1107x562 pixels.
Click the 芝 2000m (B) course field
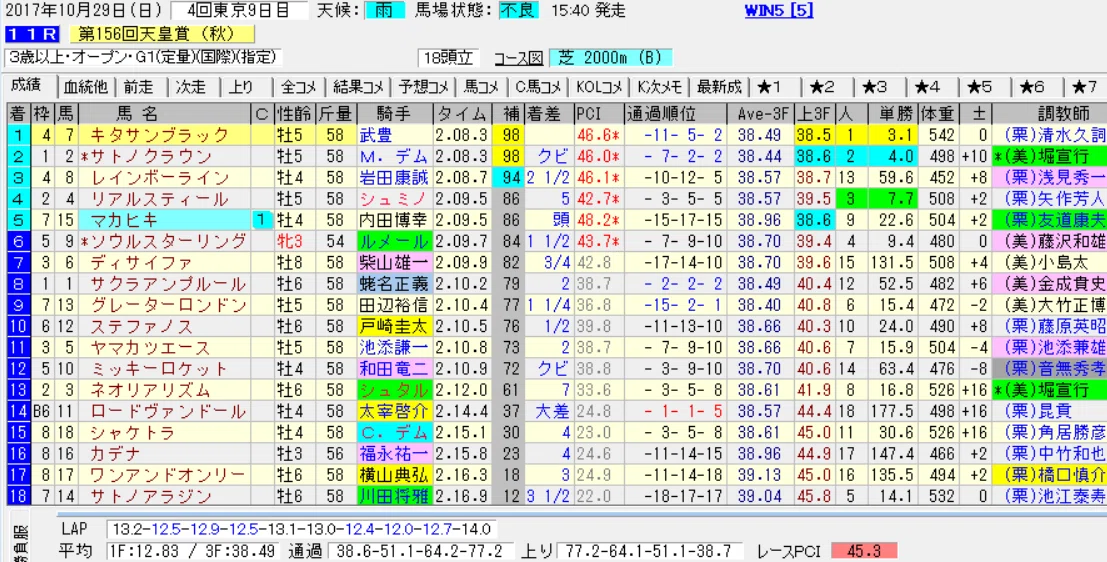click(611, 57)
